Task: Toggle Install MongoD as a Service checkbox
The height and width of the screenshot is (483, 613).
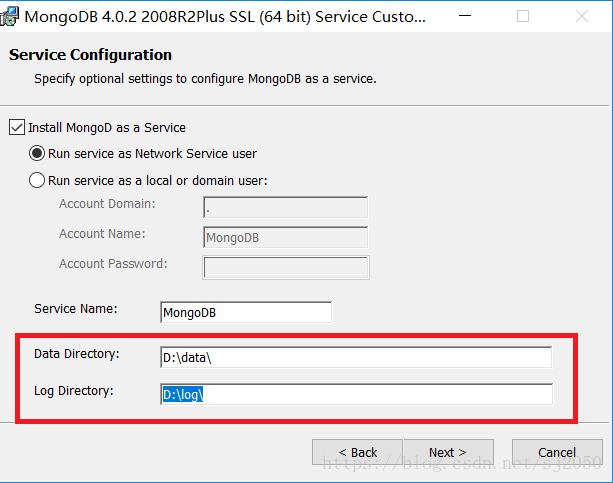Action: click(x=17, y=127)
